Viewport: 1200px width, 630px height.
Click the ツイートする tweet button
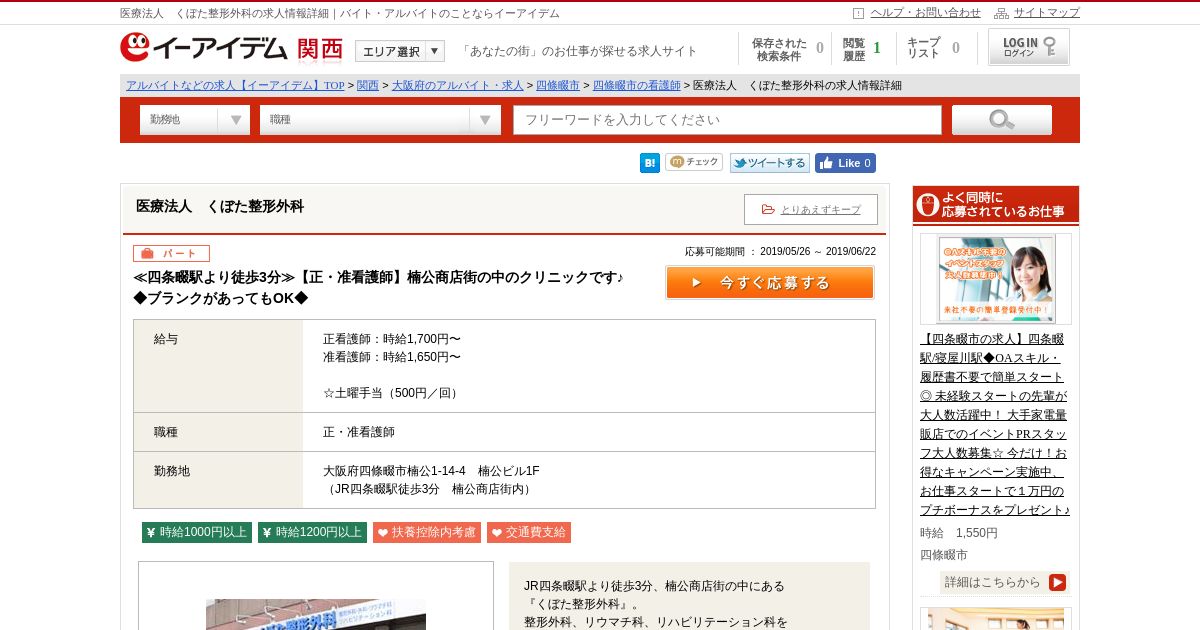tap(769, 163)
